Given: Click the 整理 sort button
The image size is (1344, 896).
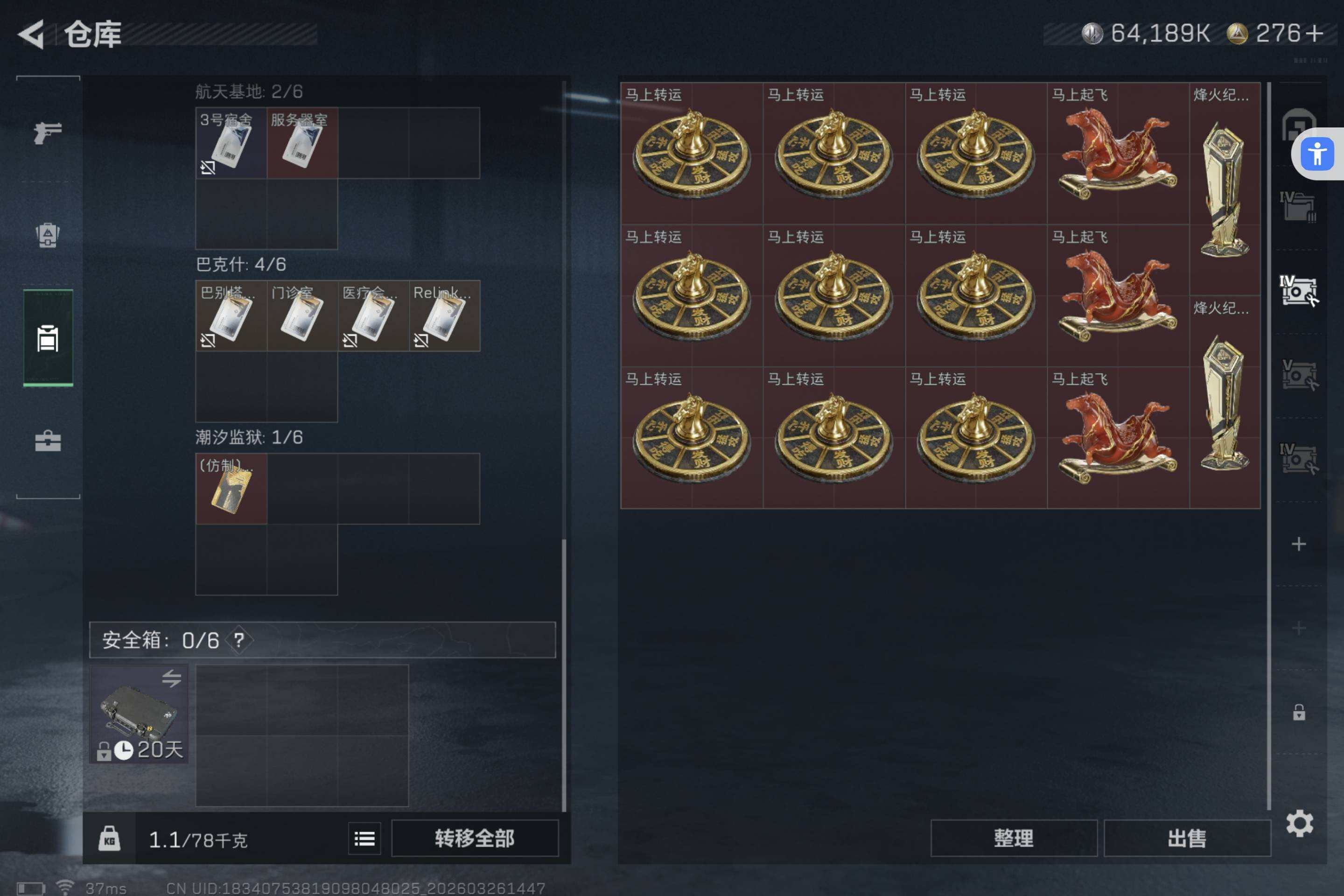Looking at the screenshot, I should [1014, 838].
